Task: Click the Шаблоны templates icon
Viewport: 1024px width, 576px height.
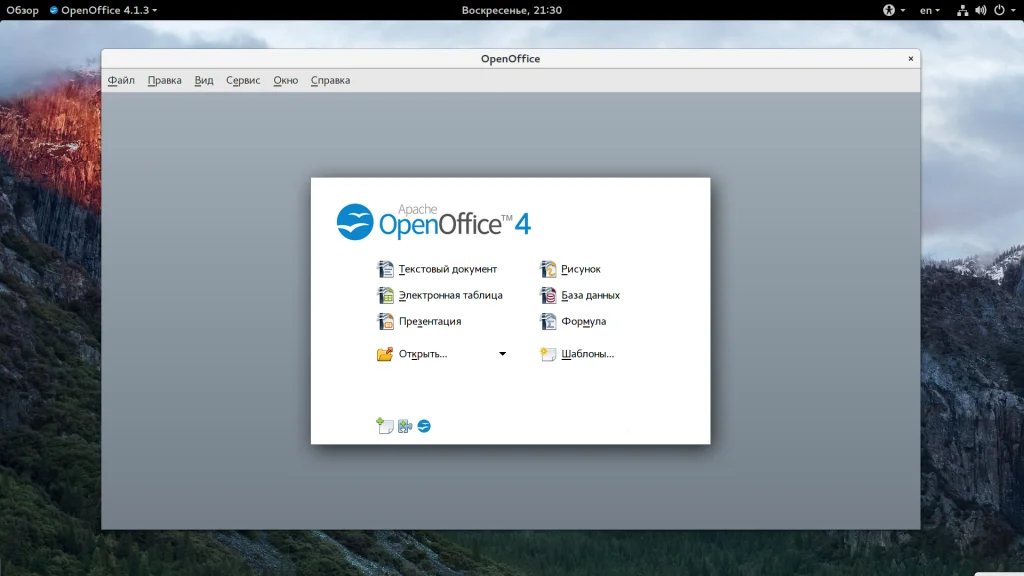Action: pos(548,354)
